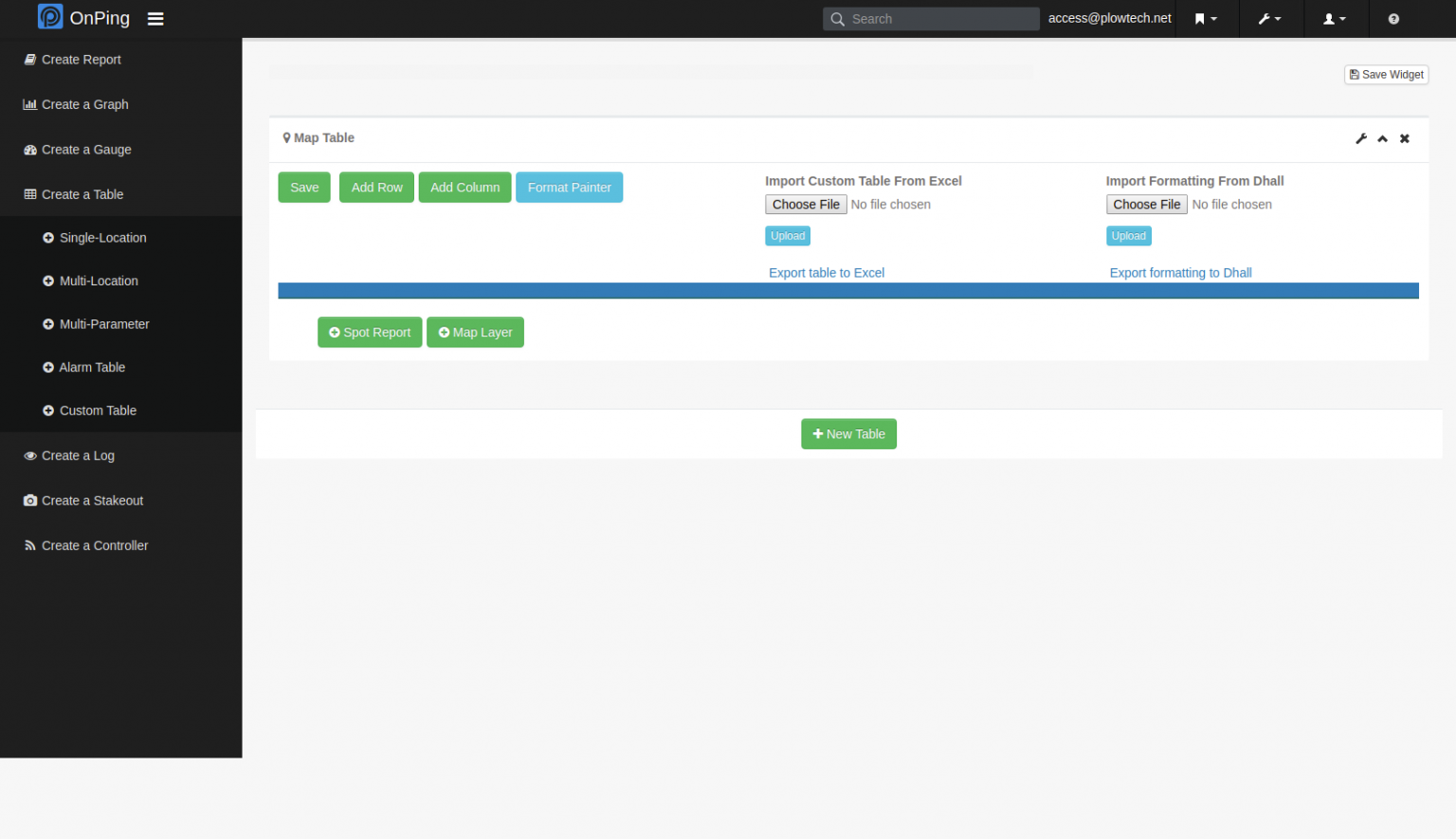1456x839 pixels.
Task: Open Custom Table in the sidebar
Action: pyautogui.click(x=98, y=410)
